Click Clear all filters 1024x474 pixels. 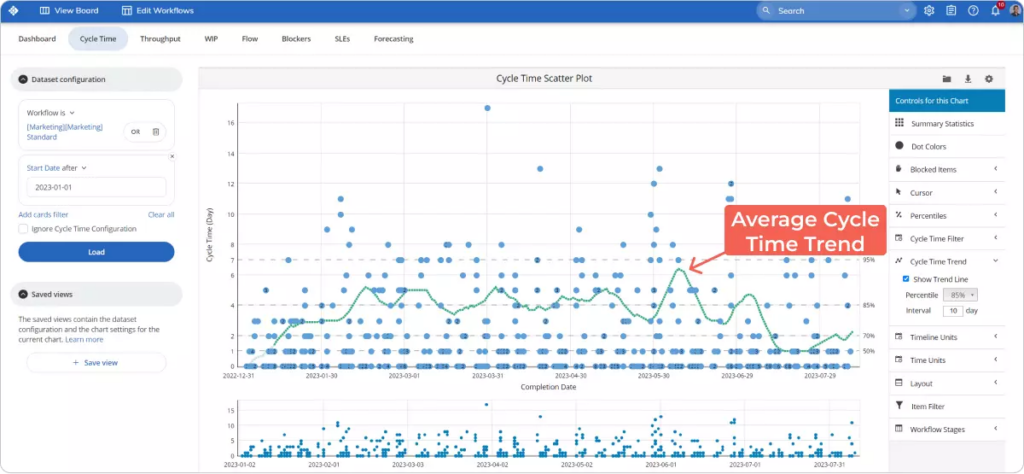(161, 214)
